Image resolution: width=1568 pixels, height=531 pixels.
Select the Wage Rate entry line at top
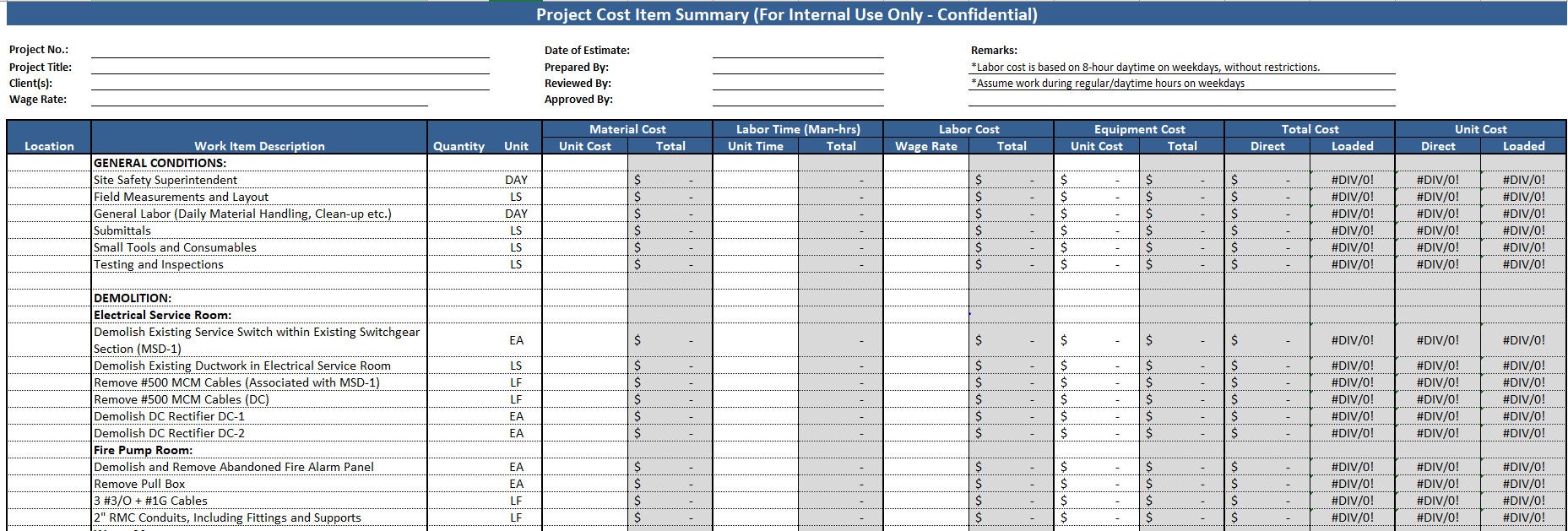click(x=259, y=99)
